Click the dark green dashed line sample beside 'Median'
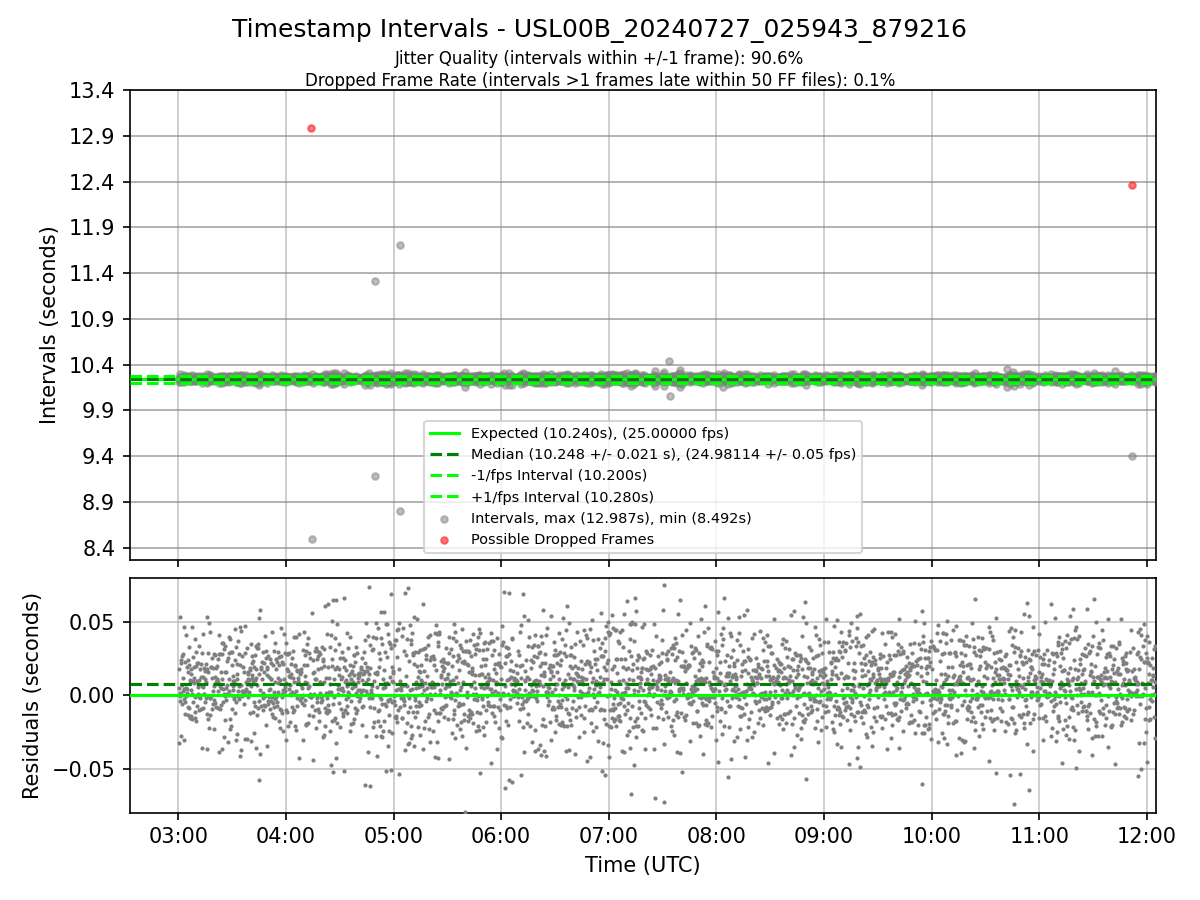 (x=445, y=455)
